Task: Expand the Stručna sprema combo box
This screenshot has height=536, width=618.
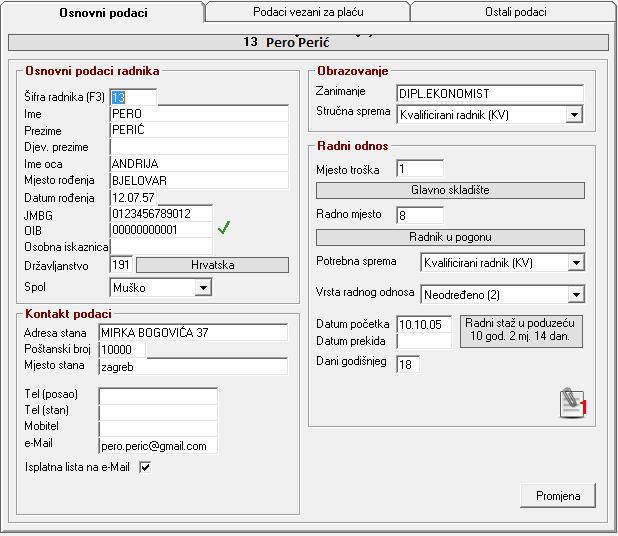Action: [574, 115]
